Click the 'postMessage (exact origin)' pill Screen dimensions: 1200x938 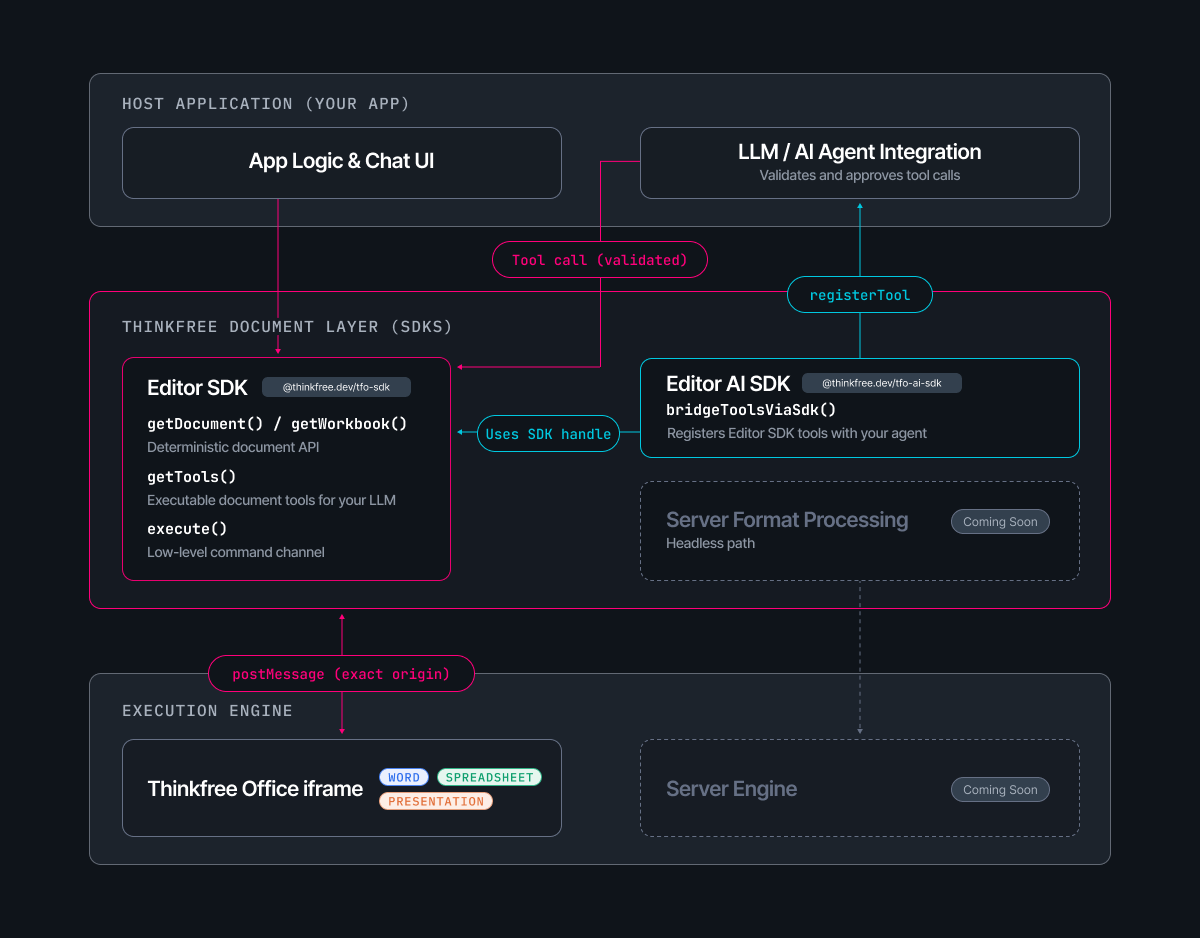[x=341, y=674]
